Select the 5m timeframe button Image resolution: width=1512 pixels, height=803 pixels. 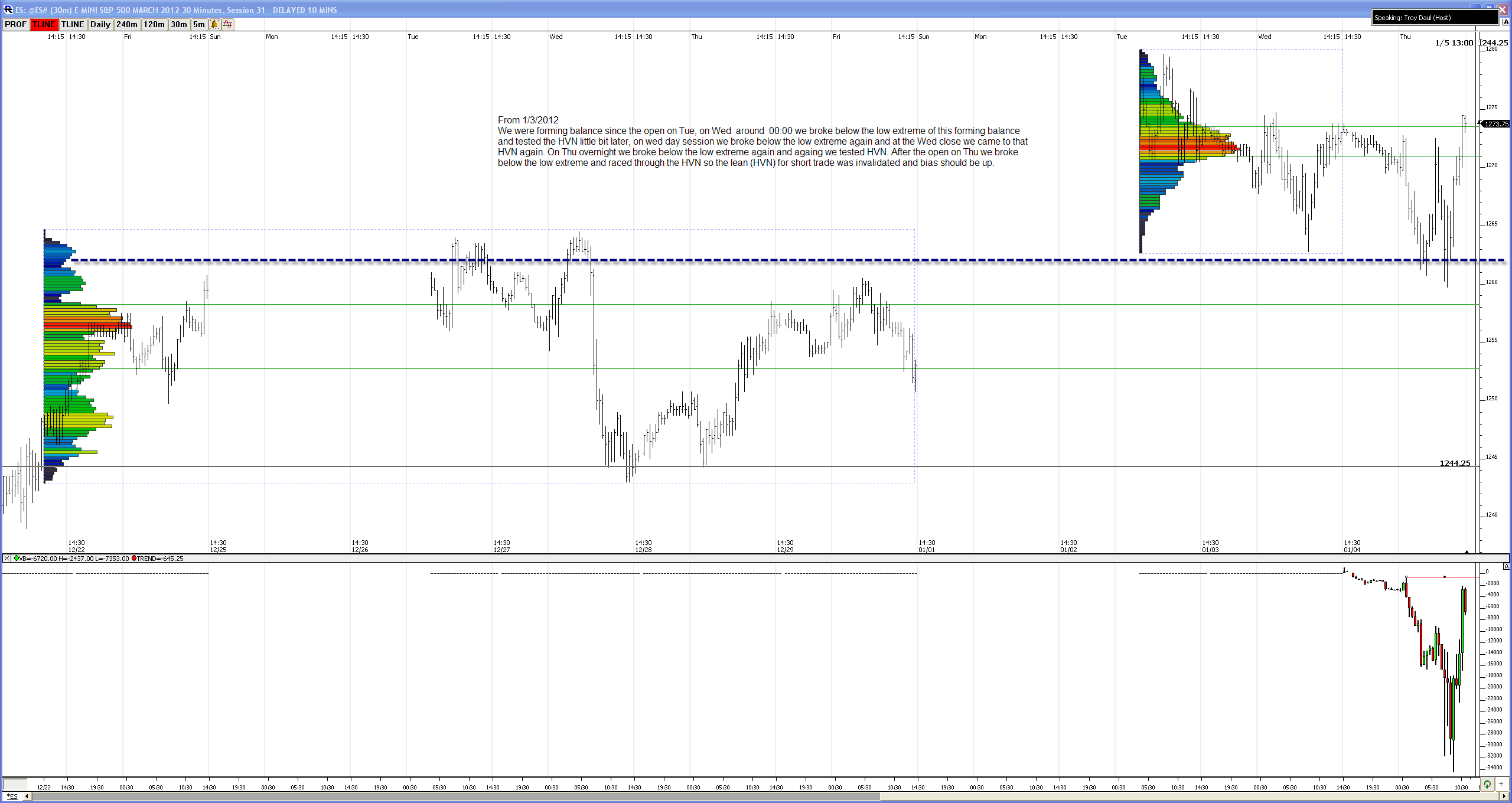pos(199,24)
